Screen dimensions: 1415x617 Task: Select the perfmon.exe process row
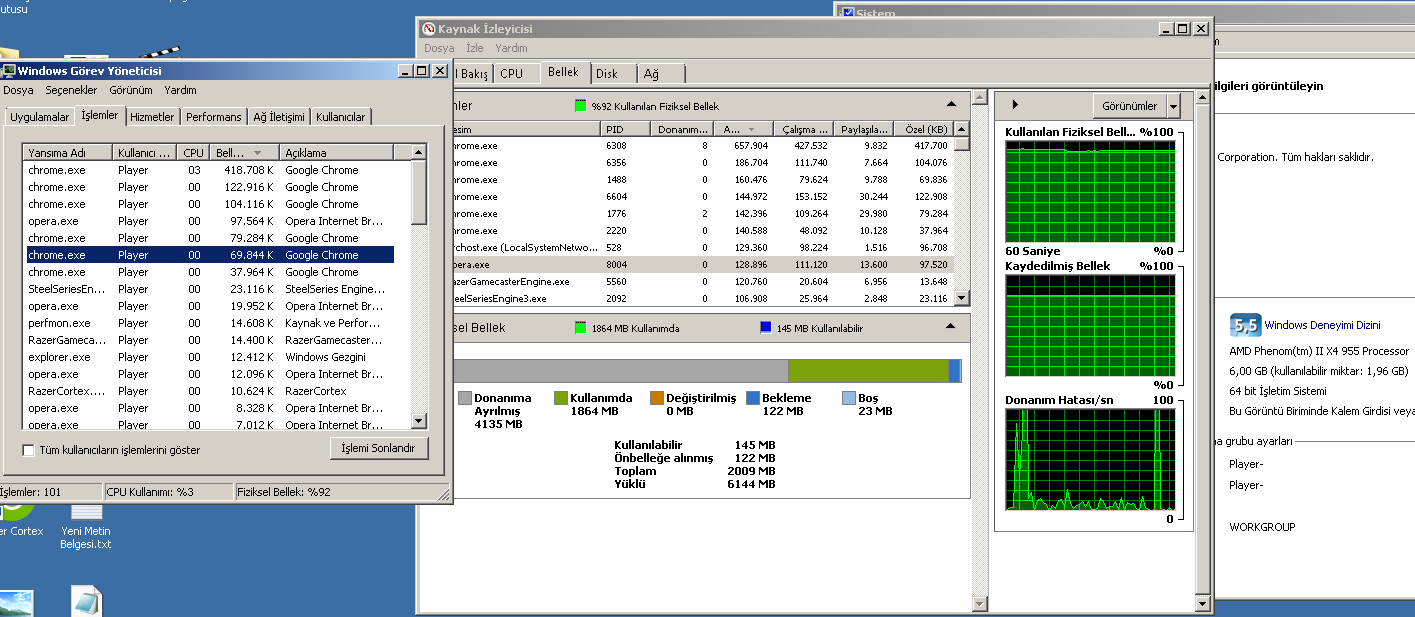point(59,323)
